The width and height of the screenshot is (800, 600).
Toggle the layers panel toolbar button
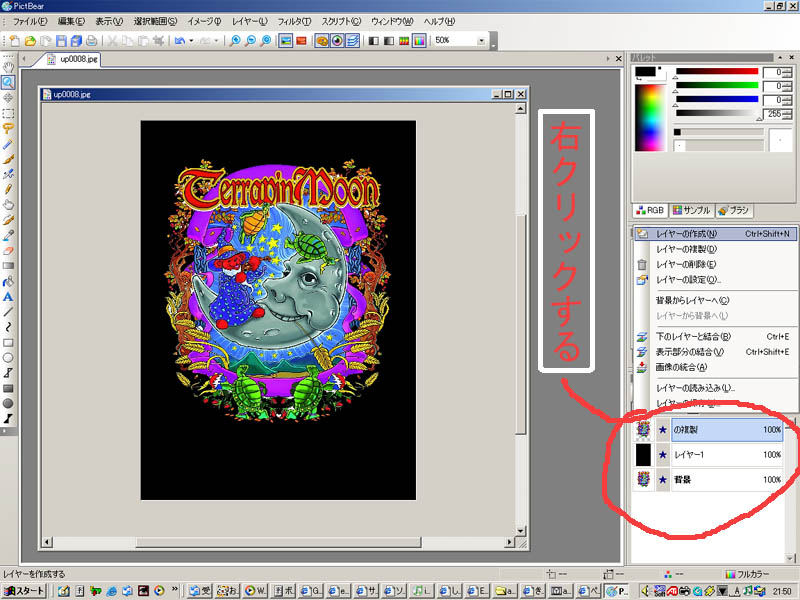point(353,41)
